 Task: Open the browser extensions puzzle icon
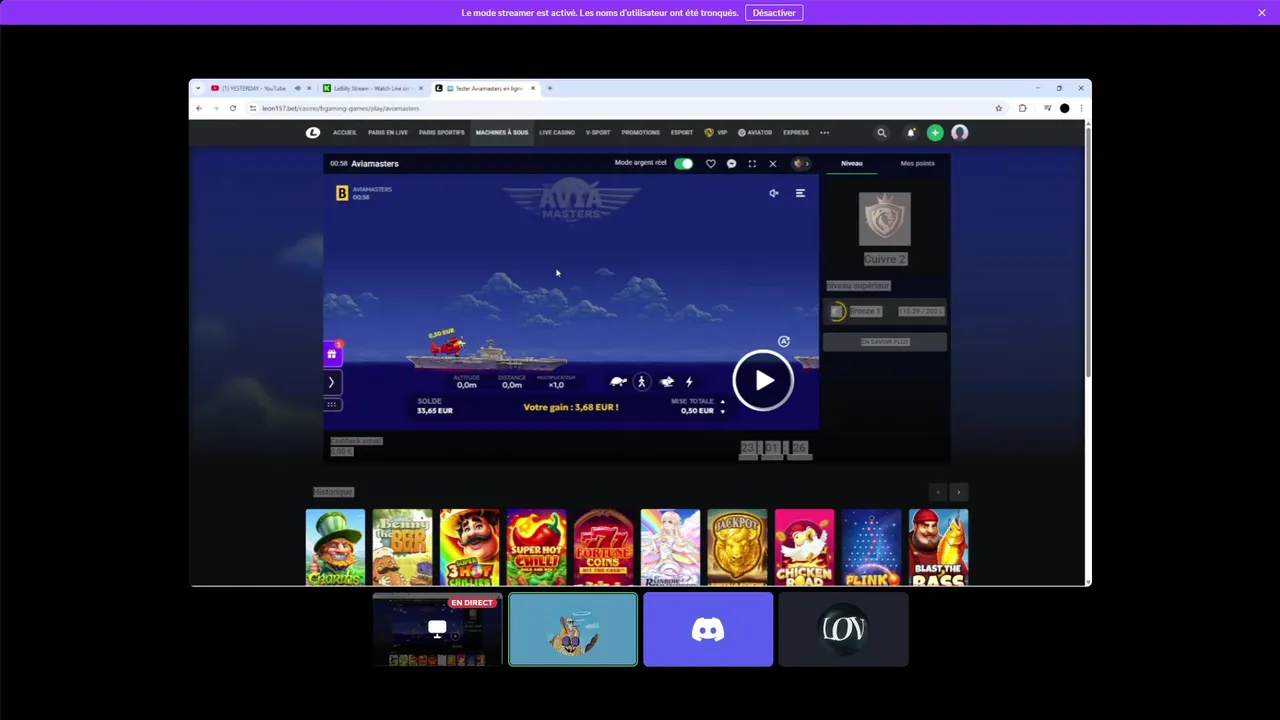1022,108
